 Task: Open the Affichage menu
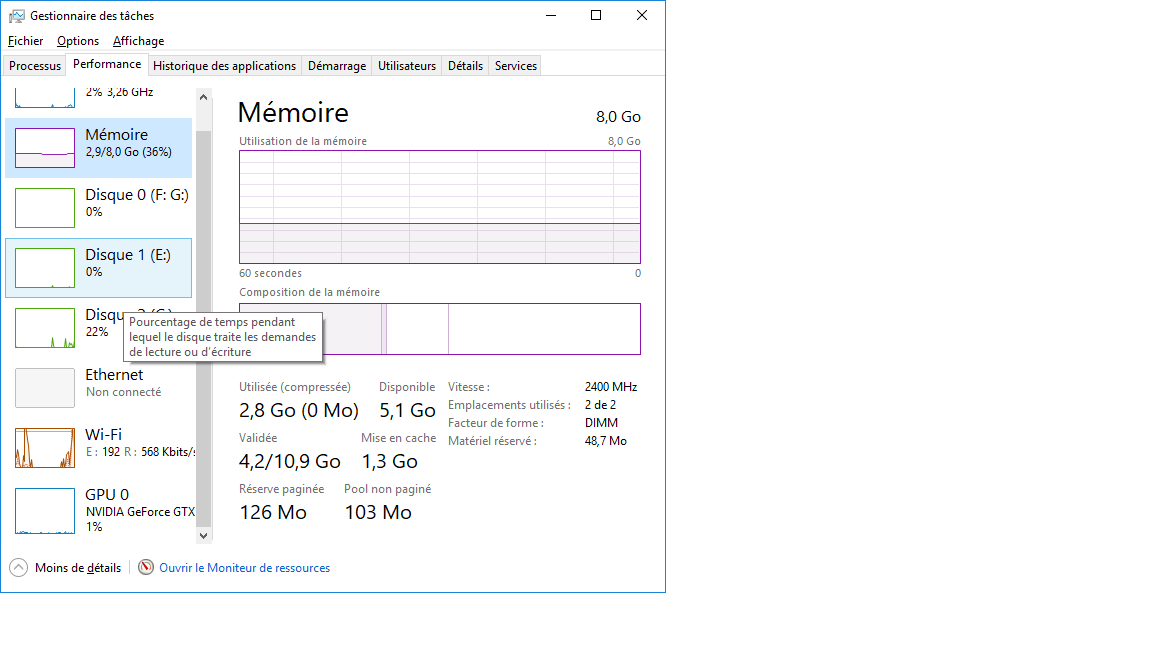click(x=138, y=41)
